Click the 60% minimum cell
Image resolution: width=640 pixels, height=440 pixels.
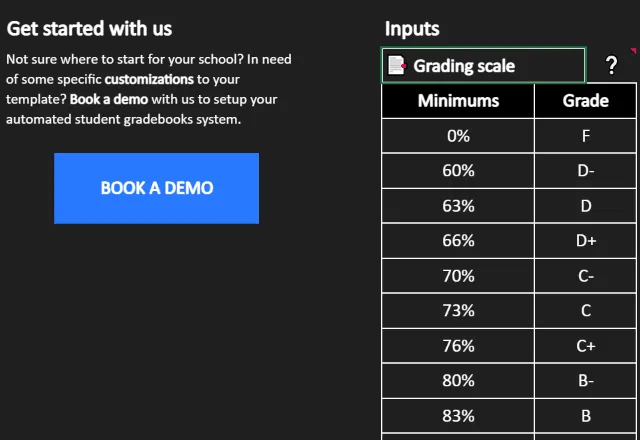[458, 171]
